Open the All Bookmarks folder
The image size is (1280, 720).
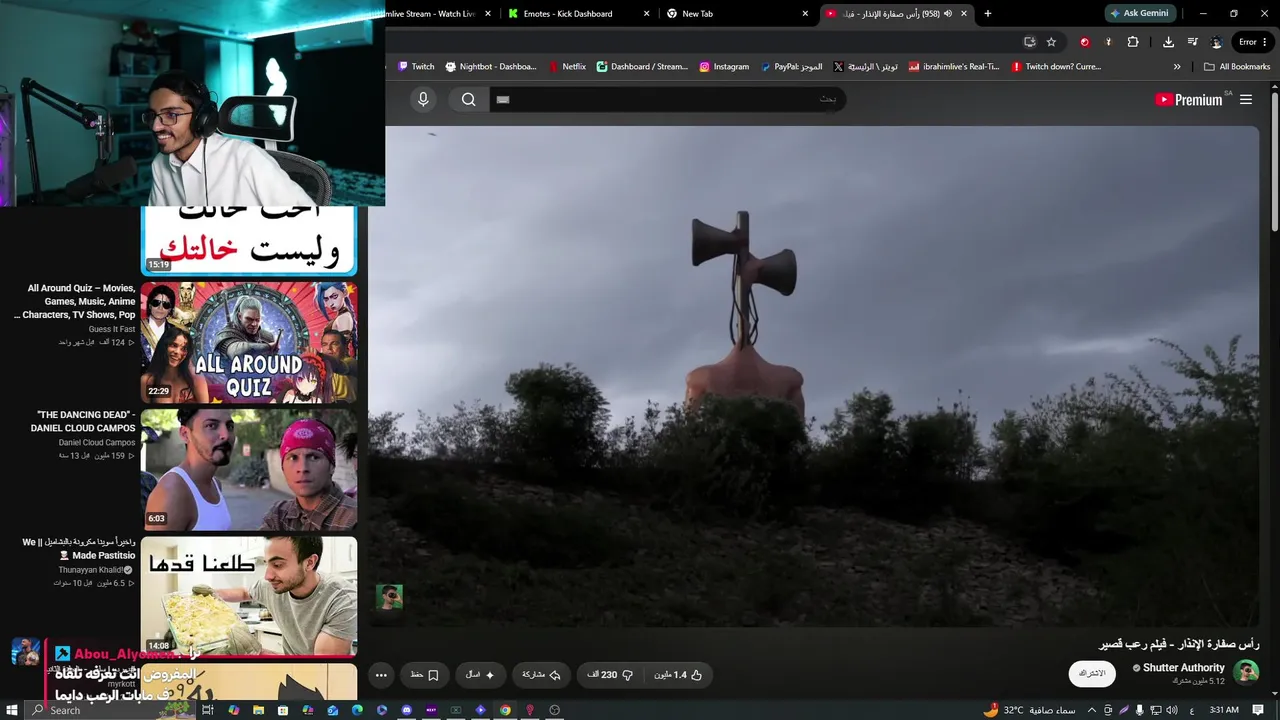[1237, 67]
